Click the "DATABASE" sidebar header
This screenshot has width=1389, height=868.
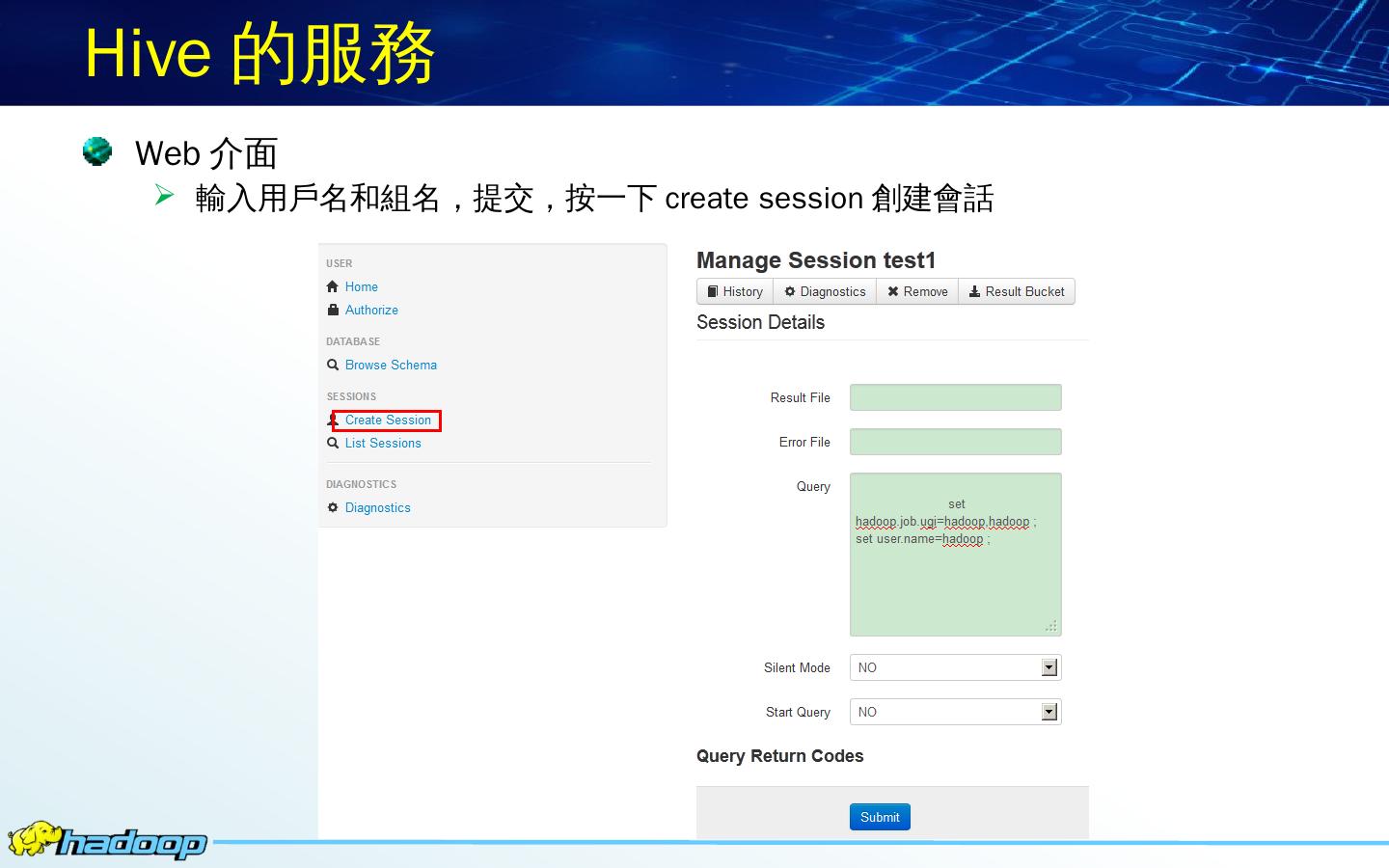[353, 341]
